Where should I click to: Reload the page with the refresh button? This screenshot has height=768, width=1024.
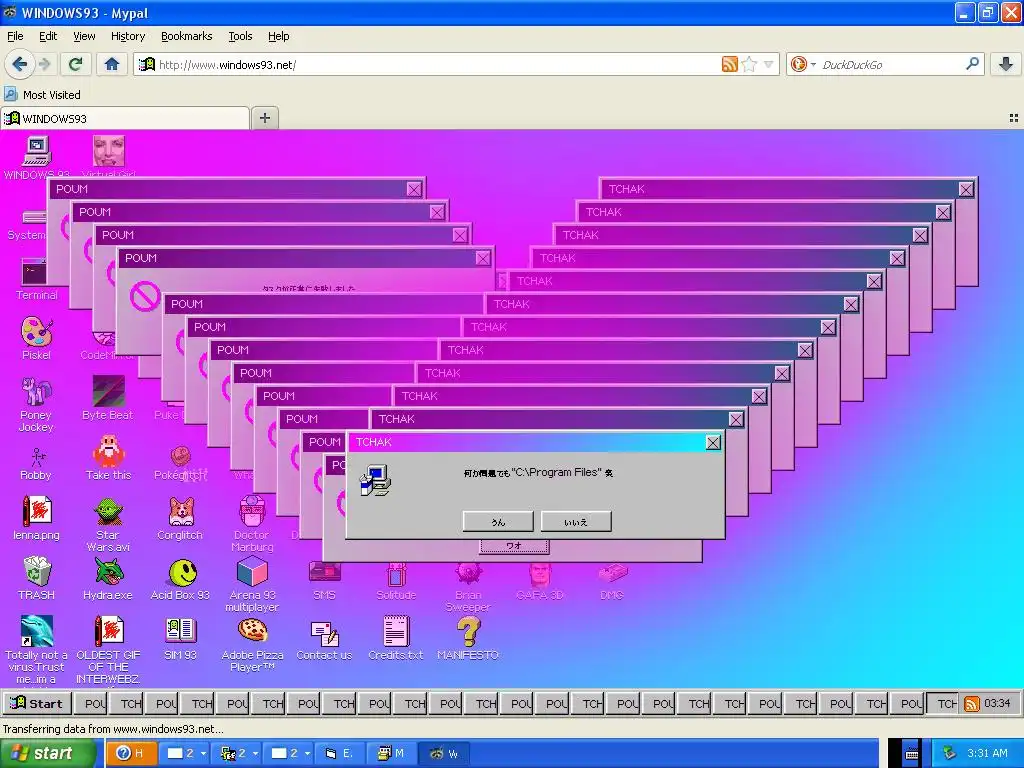75,64
